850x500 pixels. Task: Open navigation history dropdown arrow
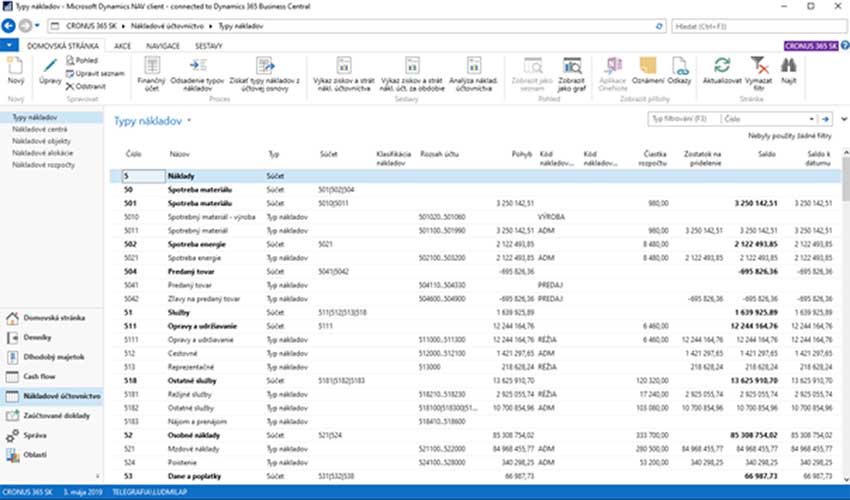pos(37,25)
